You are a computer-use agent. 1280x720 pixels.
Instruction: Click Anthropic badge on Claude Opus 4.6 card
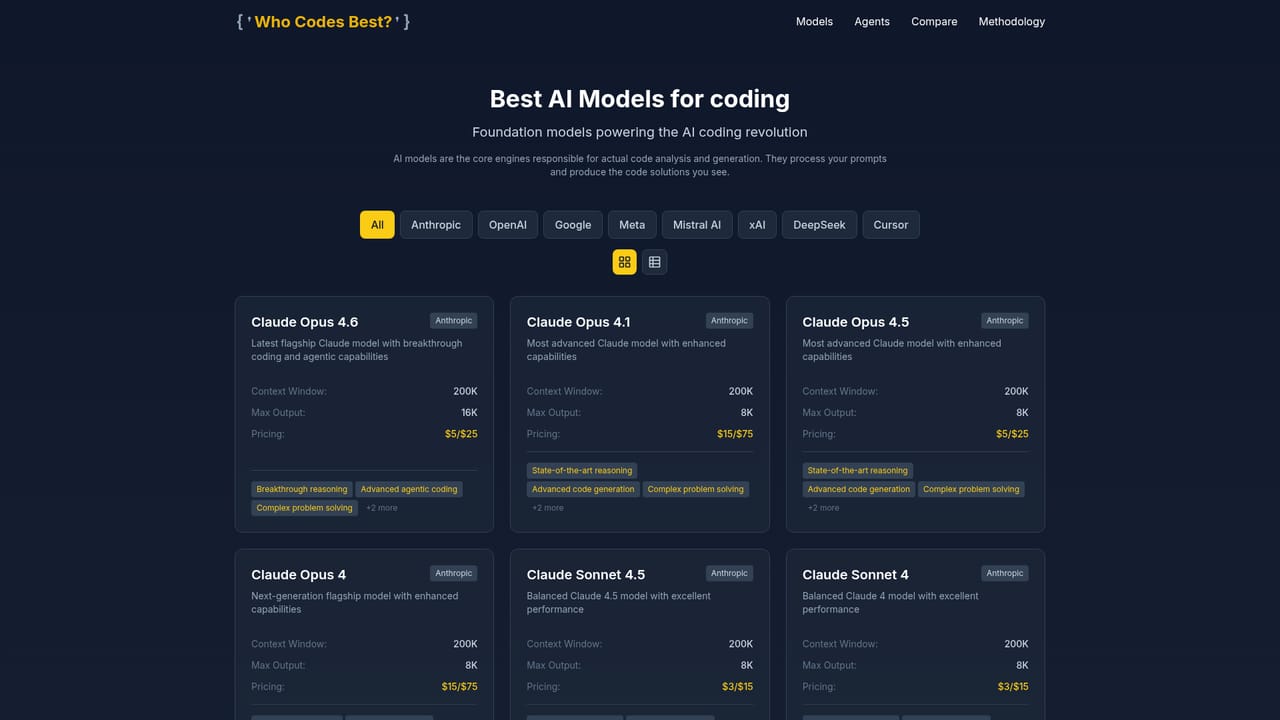[454, 321]
